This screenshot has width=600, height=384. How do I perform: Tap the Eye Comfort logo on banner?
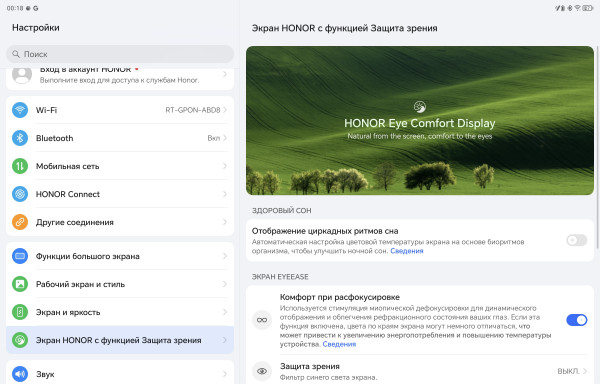coord(420,107)
